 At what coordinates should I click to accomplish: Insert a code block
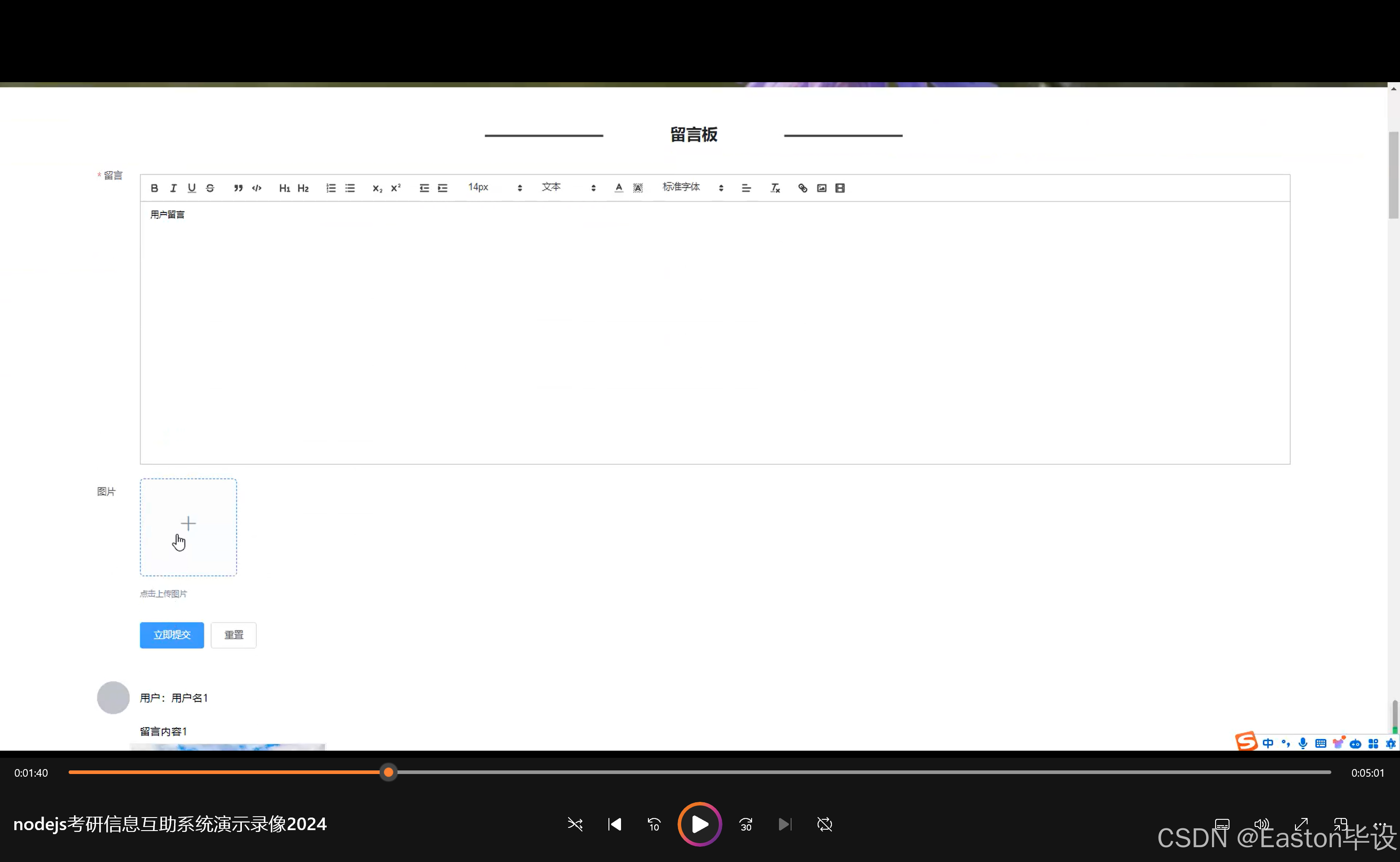257,188
